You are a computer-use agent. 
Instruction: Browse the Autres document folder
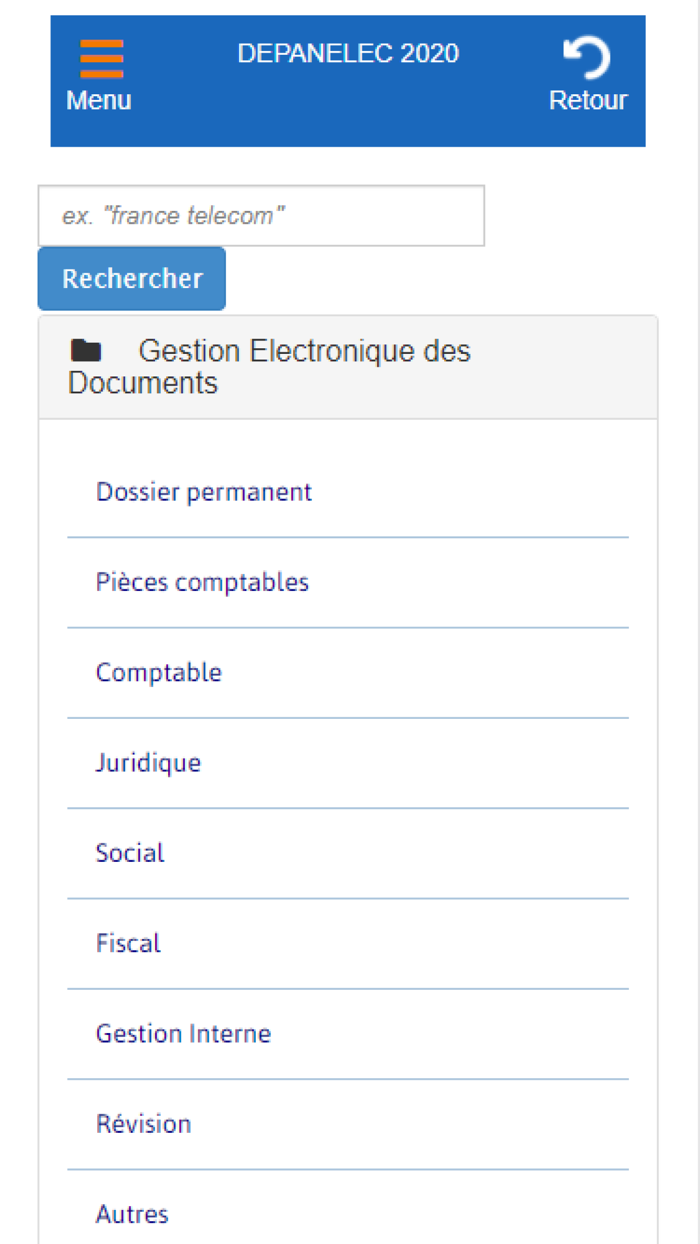point(132,1213)
